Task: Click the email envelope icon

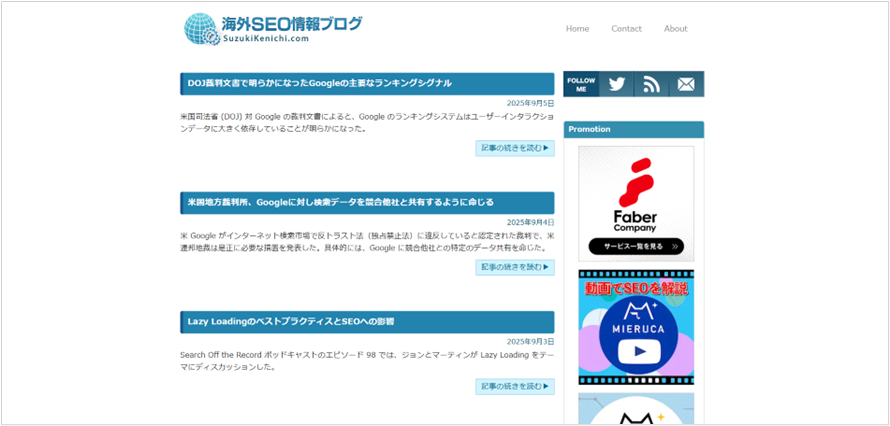Action: (x=686, y=84)
